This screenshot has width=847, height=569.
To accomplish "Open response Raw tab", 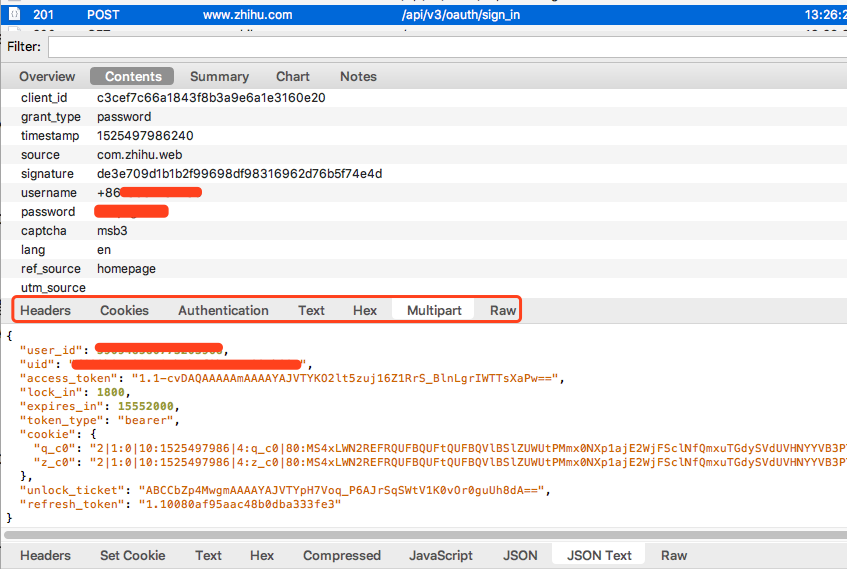I will 674,555.
